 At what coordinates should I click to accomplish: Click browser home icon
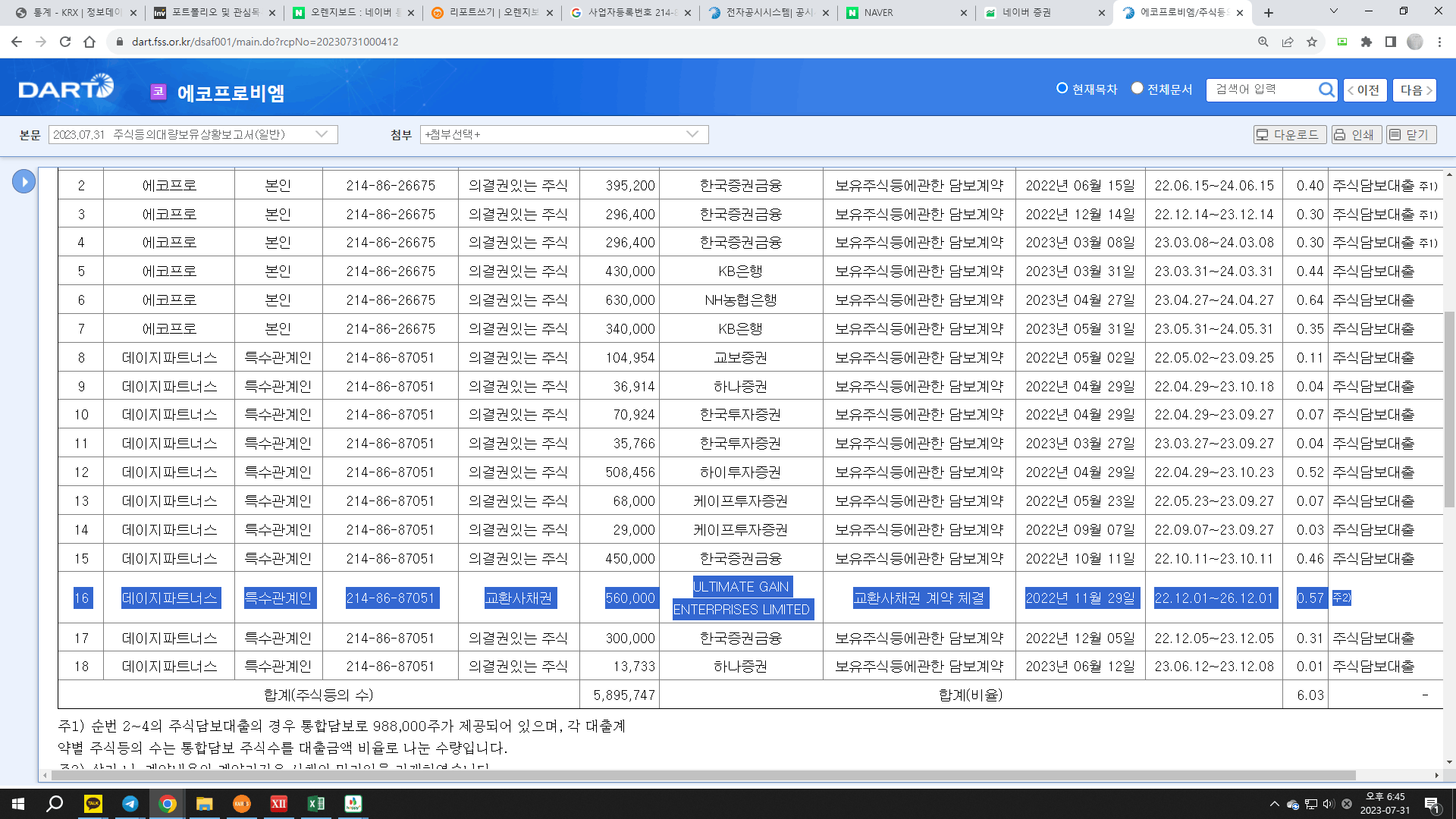pos(89,42)
